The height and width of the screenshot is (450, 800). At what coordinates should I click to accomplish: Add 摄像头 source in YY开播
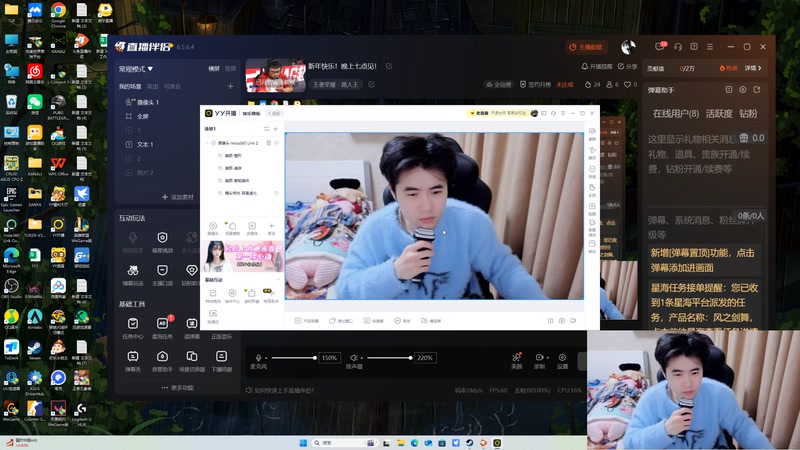[213, 228]
